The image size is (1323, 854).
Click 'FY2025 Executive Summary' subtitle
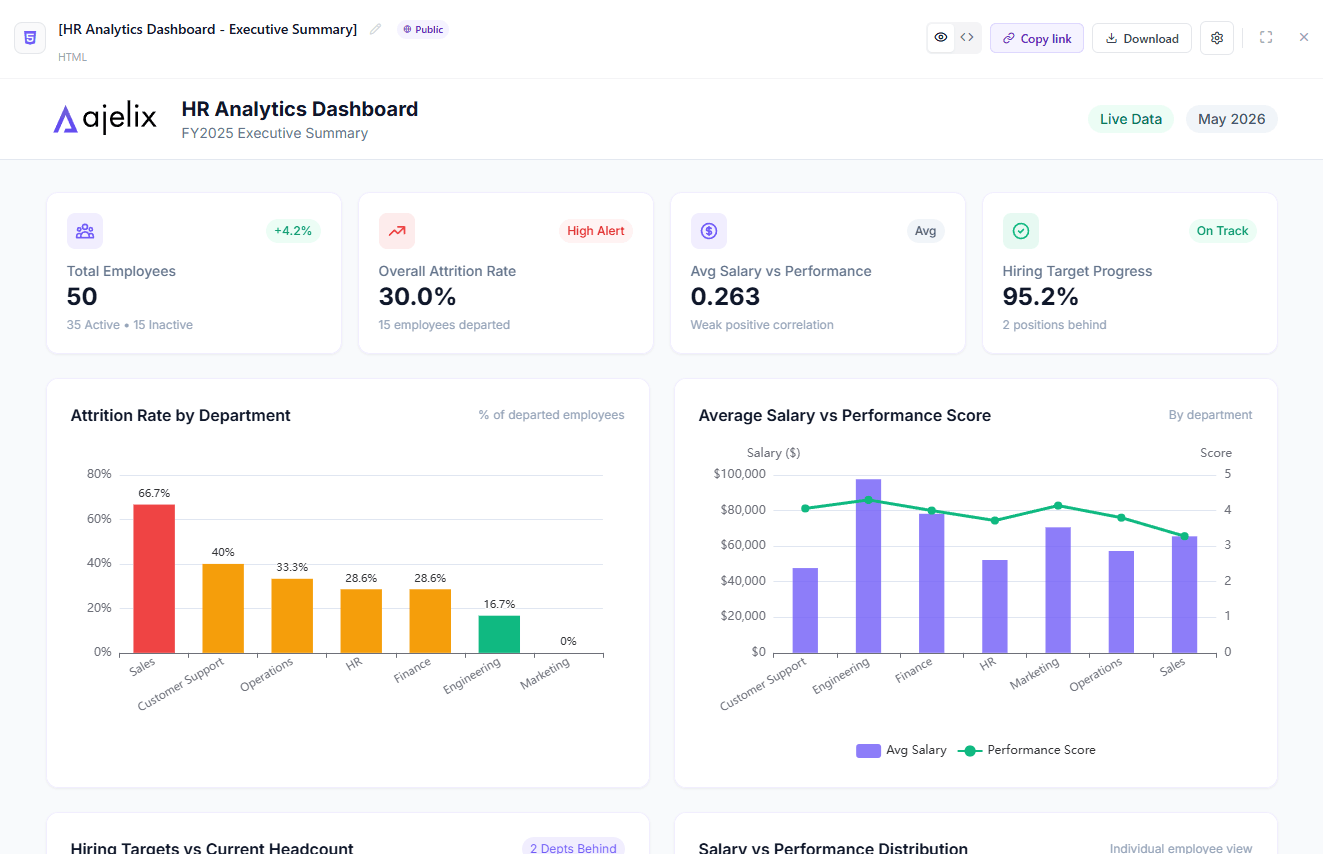[x=275, y=133]
